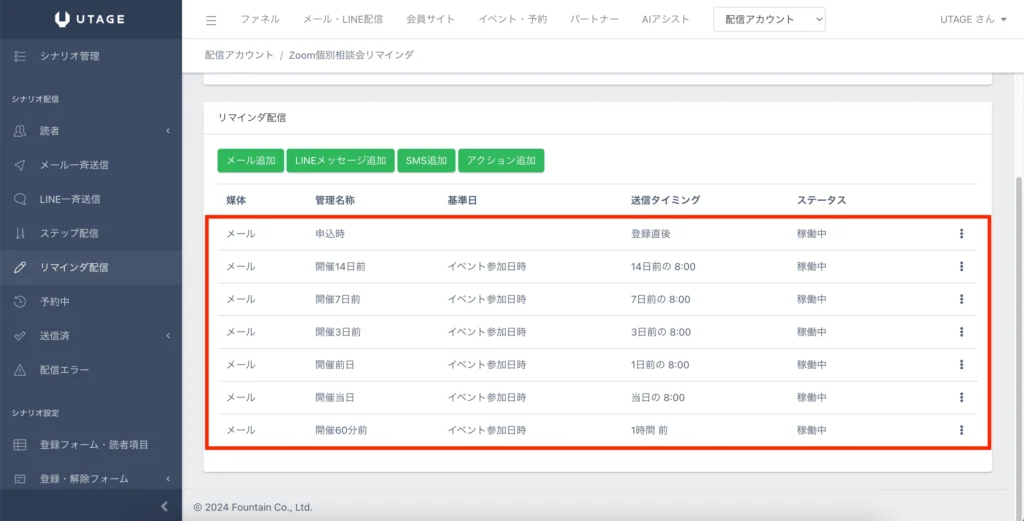Click the LINEメッセージ追加 button
1024x521 pixels.
[340, 161]
